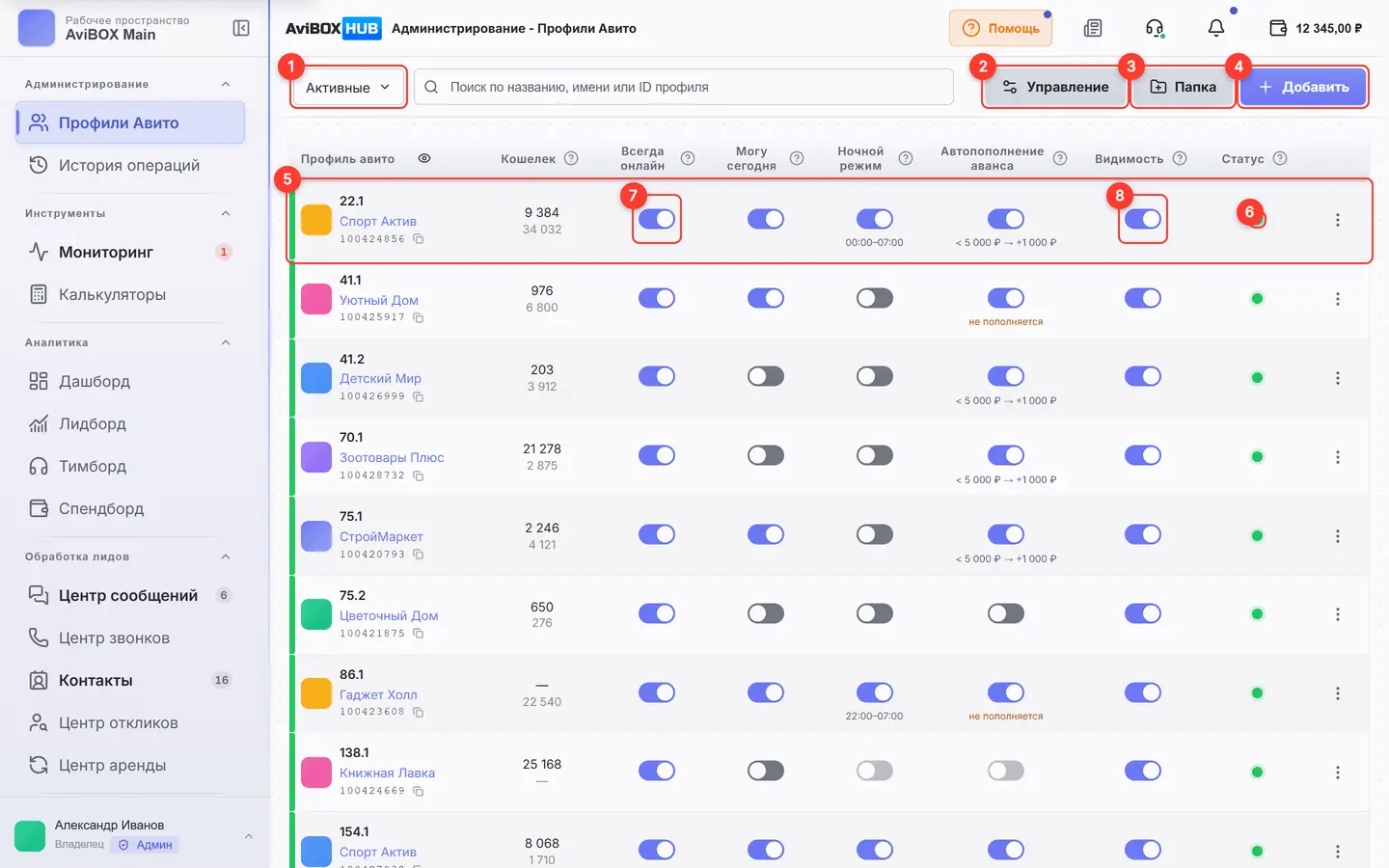Click the green color square of Цветочный Дом
Viewport: 1389px width, 868px height.
click(316, 613)
